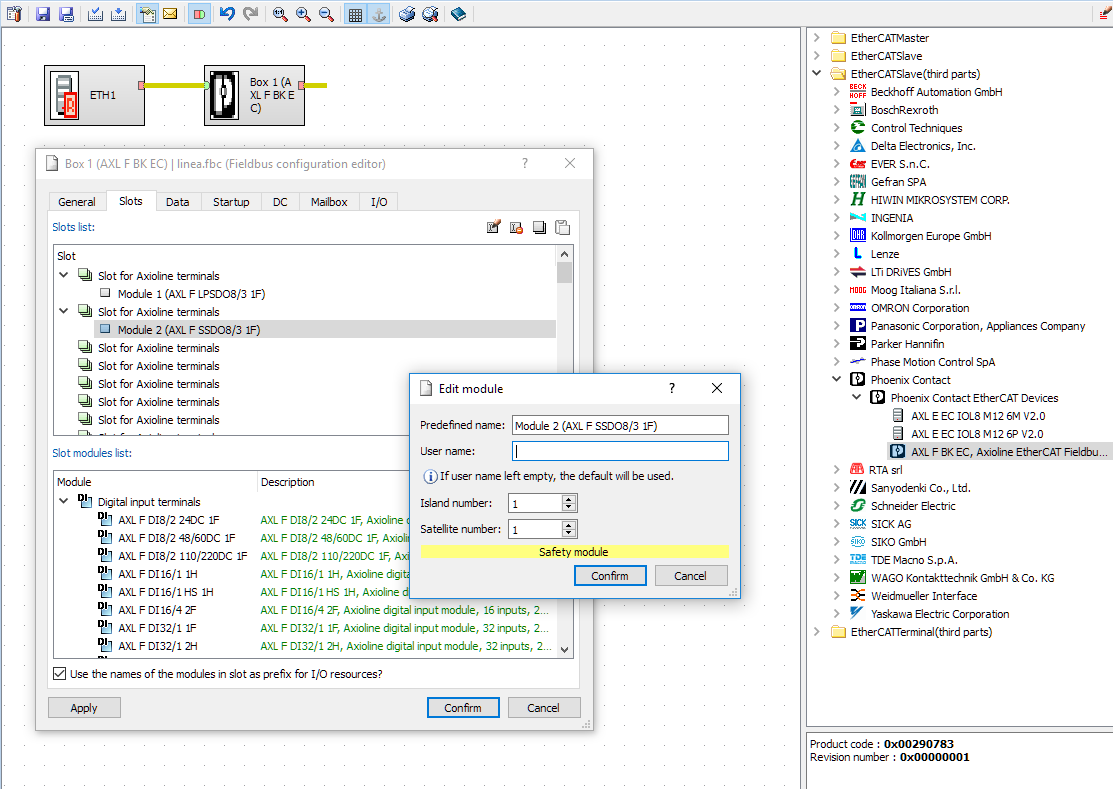
Task: Zoom out of the fieldbus diagram
Action: pyautogui.click(x=327, y=13)
